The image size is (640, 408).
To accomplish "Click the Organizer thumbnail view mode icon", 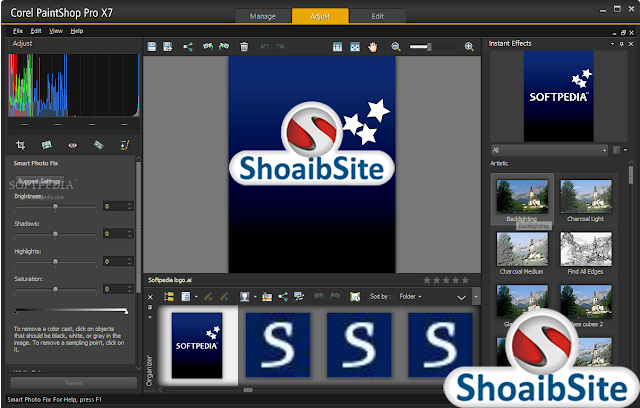I will (186, 297).
